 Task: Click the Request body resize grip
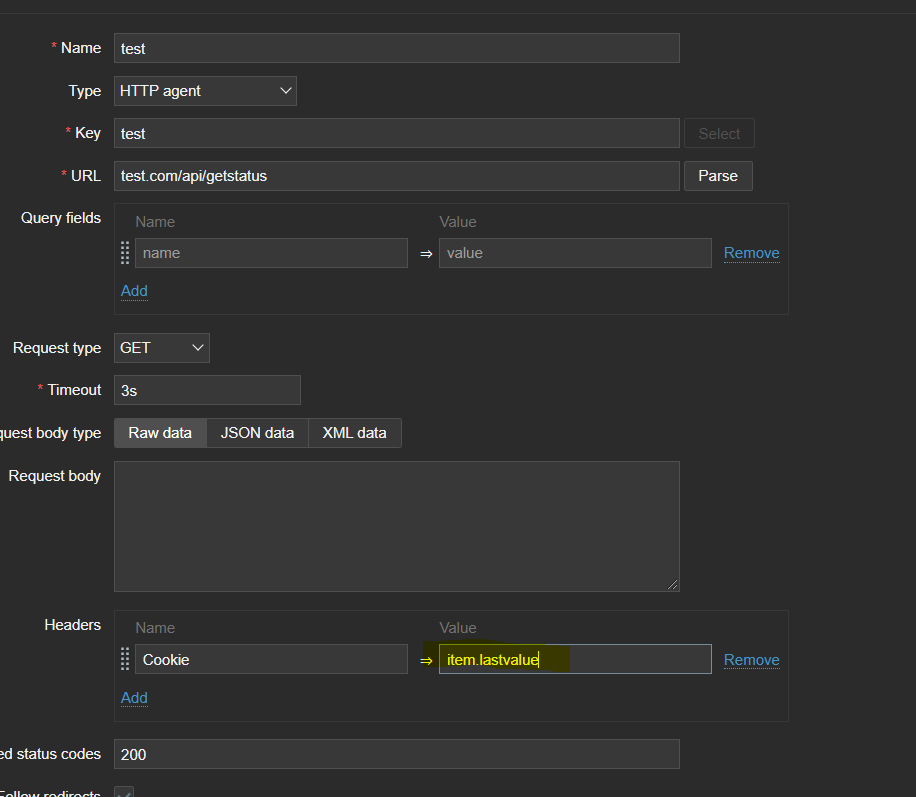point(673,584)
